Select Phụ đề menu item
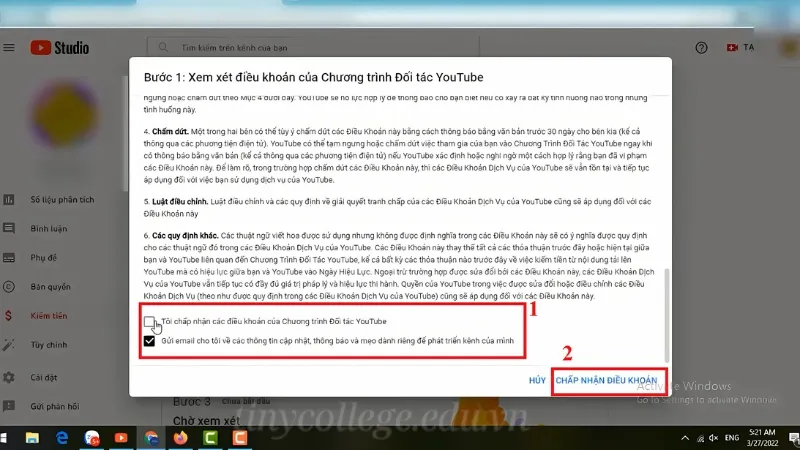The height and width of the screenshot is (450, 800). click(43, 258)
